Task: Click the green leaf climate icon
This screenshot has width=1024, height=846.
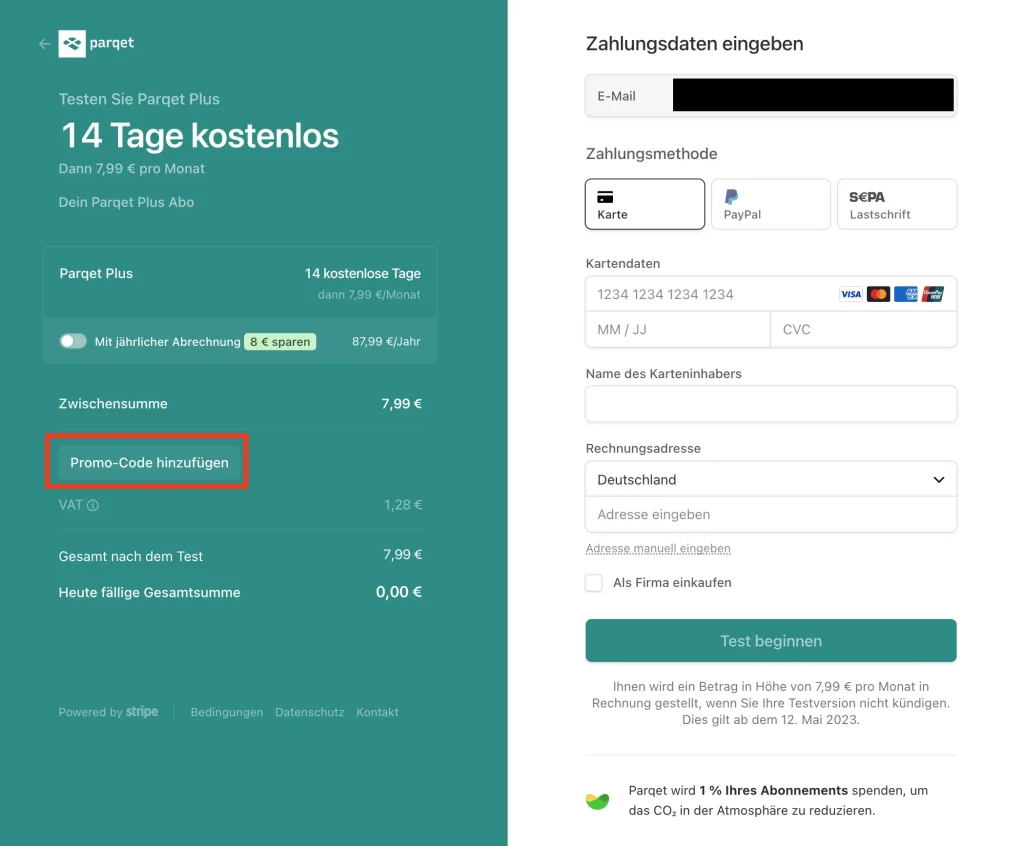Action: (x=597, y=801)
